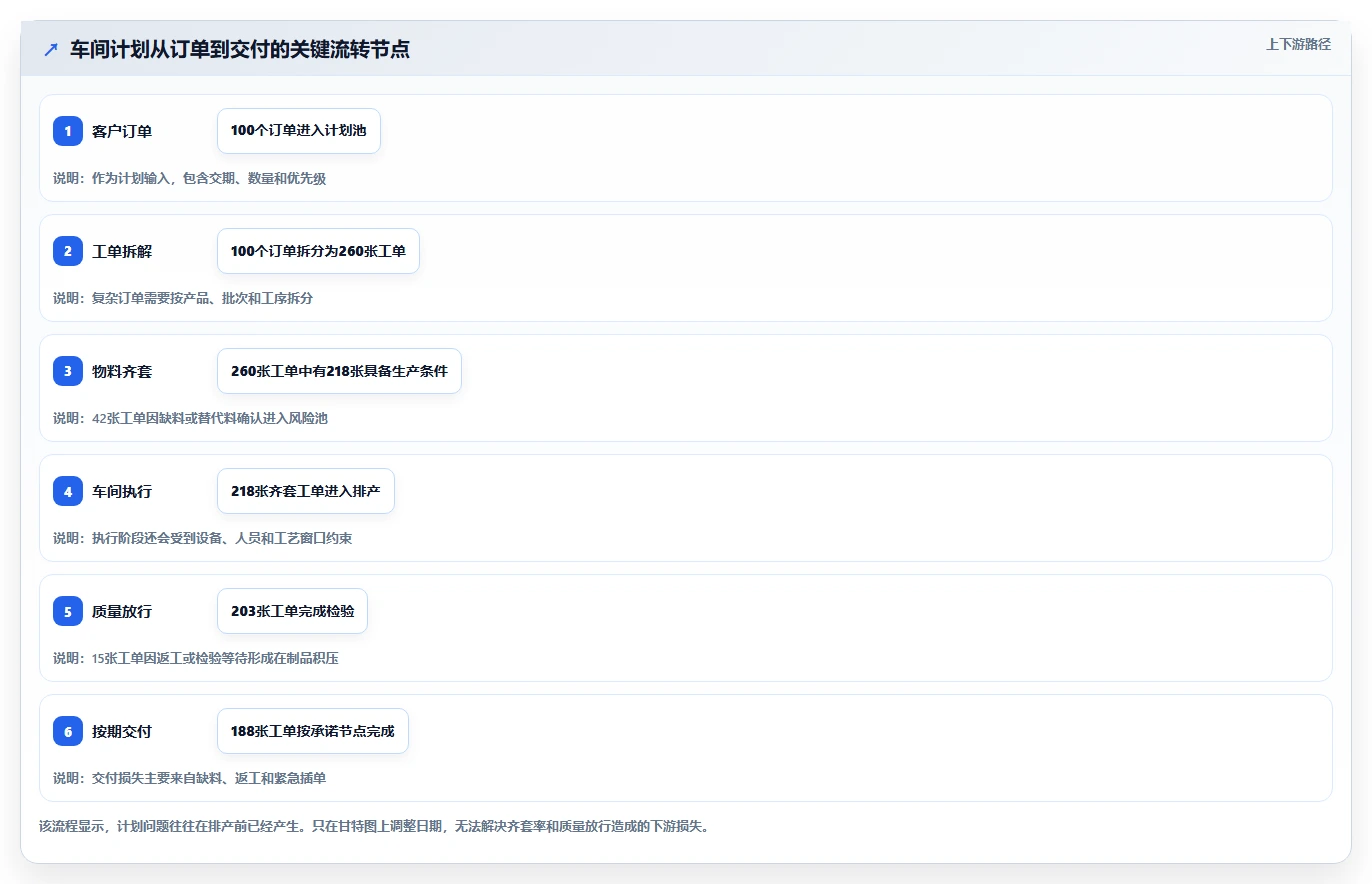Click the number 3 step badge
The height and width of the screenshot is (884, 1372).
68,371
